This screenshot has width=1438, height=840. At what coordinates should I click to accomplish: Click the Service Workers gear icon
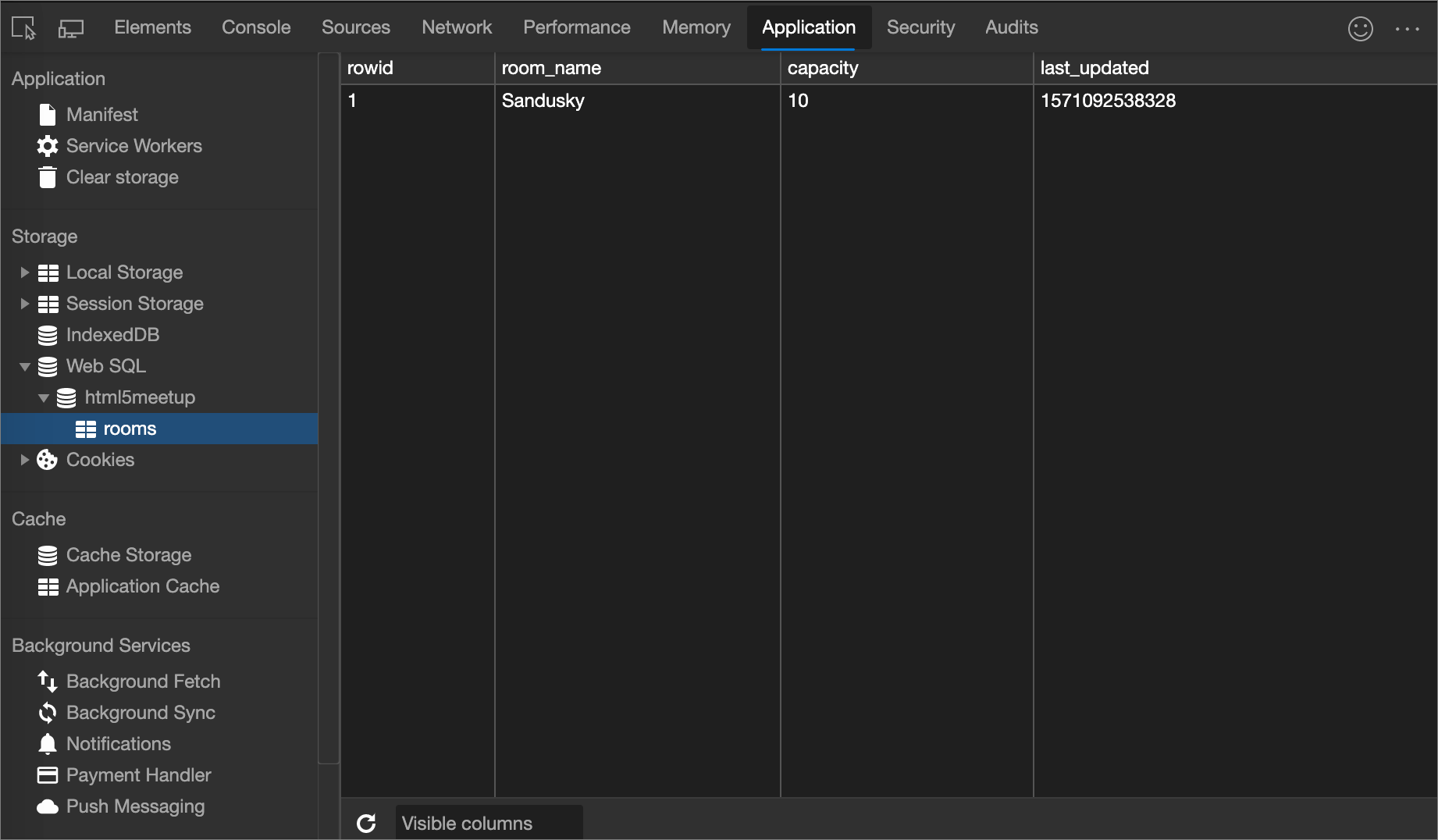(x=48, y=146)
